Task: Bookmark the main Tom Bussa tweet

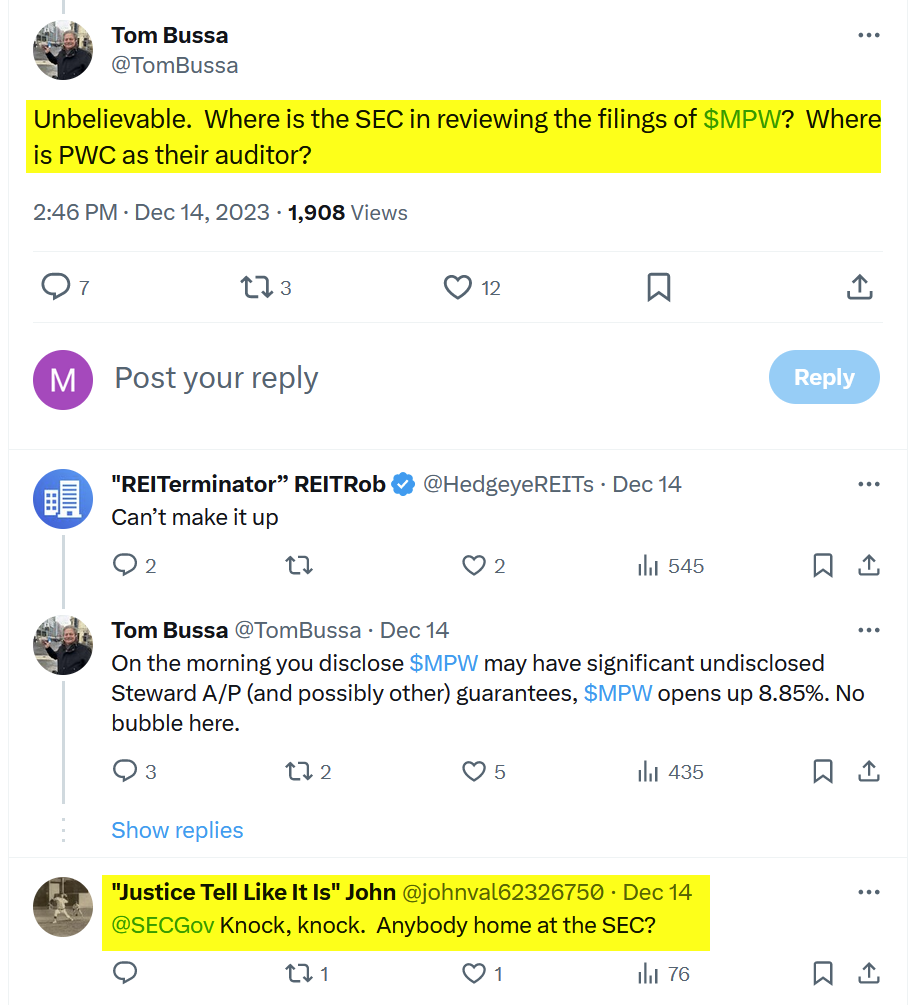Action: 658,288
